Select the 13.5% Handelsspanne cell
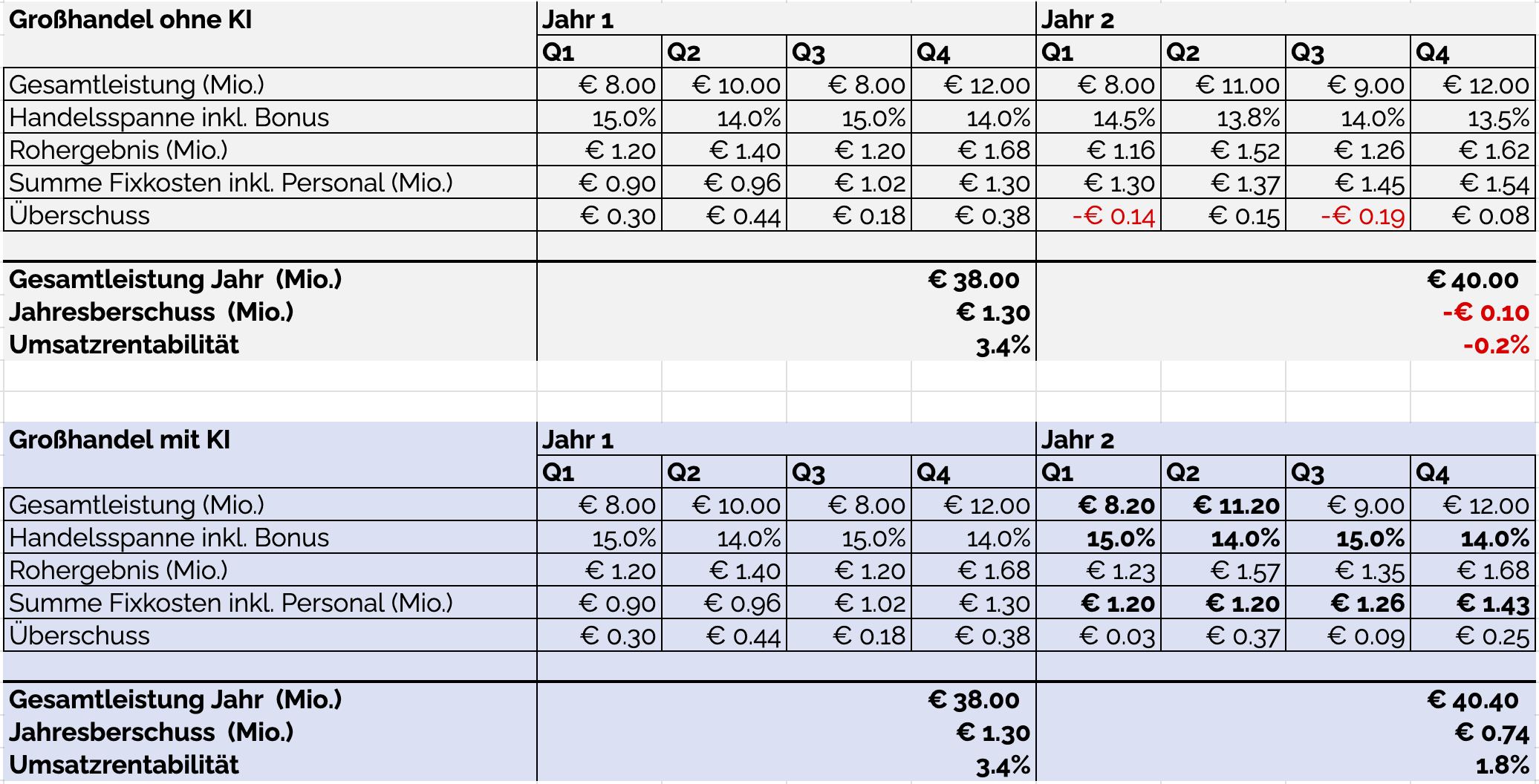Viewport: 1539px width, 784px height. pos(1497,118)
